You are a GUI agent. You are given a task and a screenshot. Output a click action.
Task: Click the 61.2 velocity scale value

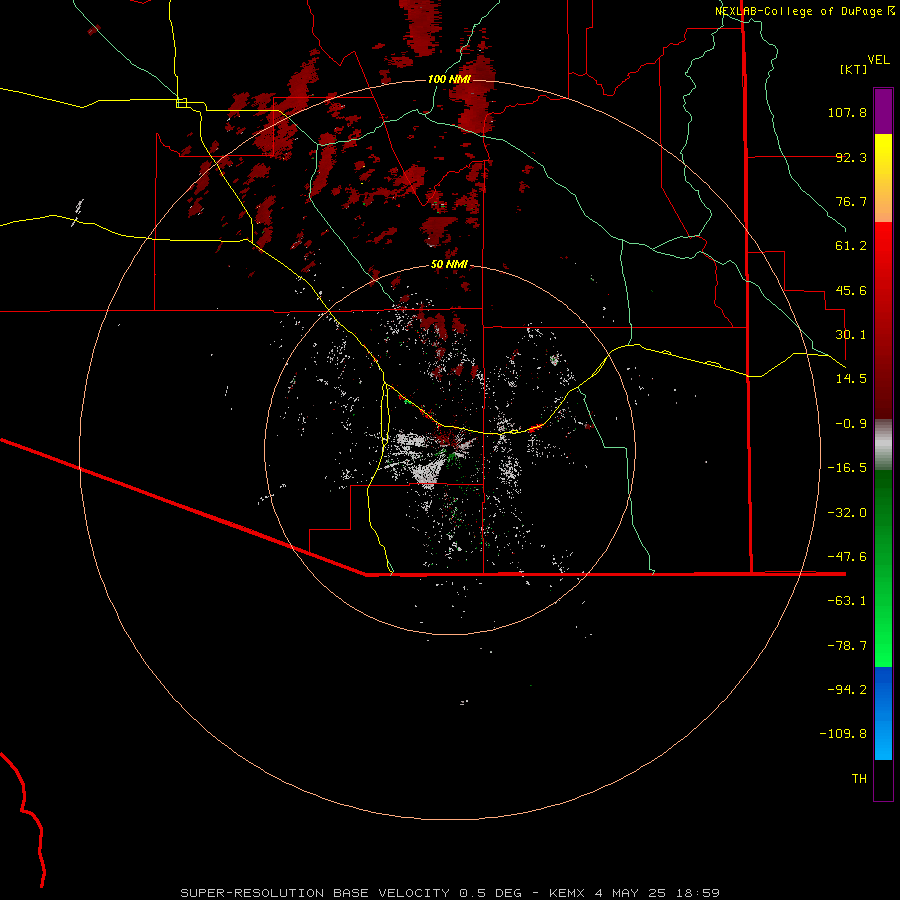click(851, 246)
